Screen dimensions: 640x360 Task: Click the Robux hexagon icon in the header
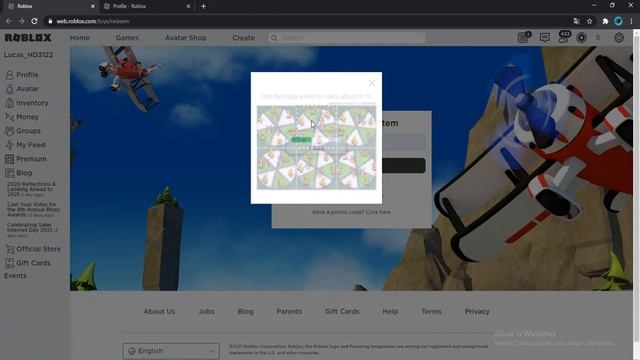tap(582, 38)
